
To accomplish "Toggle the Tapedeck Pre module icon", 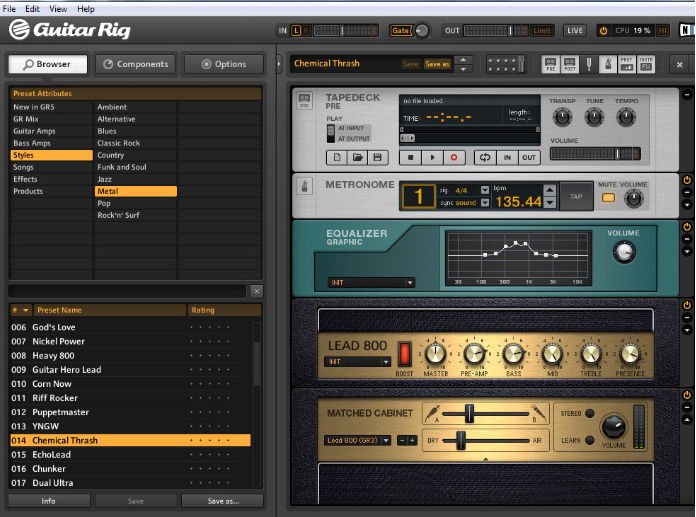I will click(550, 64).
